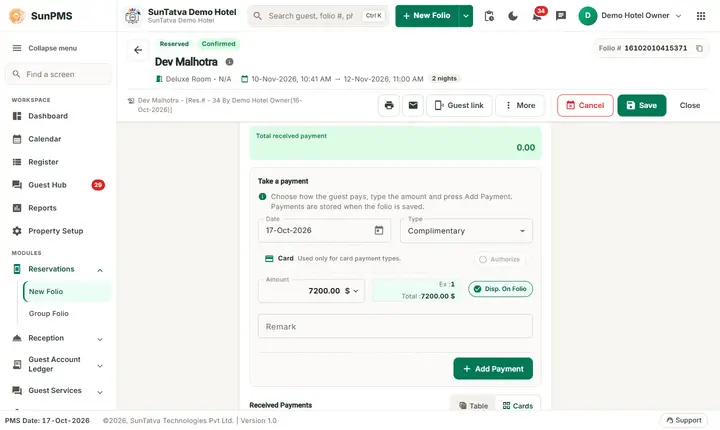This screenshot has height=430, width=720.
Task: Click the info icon in Take a payment hint
Action: pos(262,197)
